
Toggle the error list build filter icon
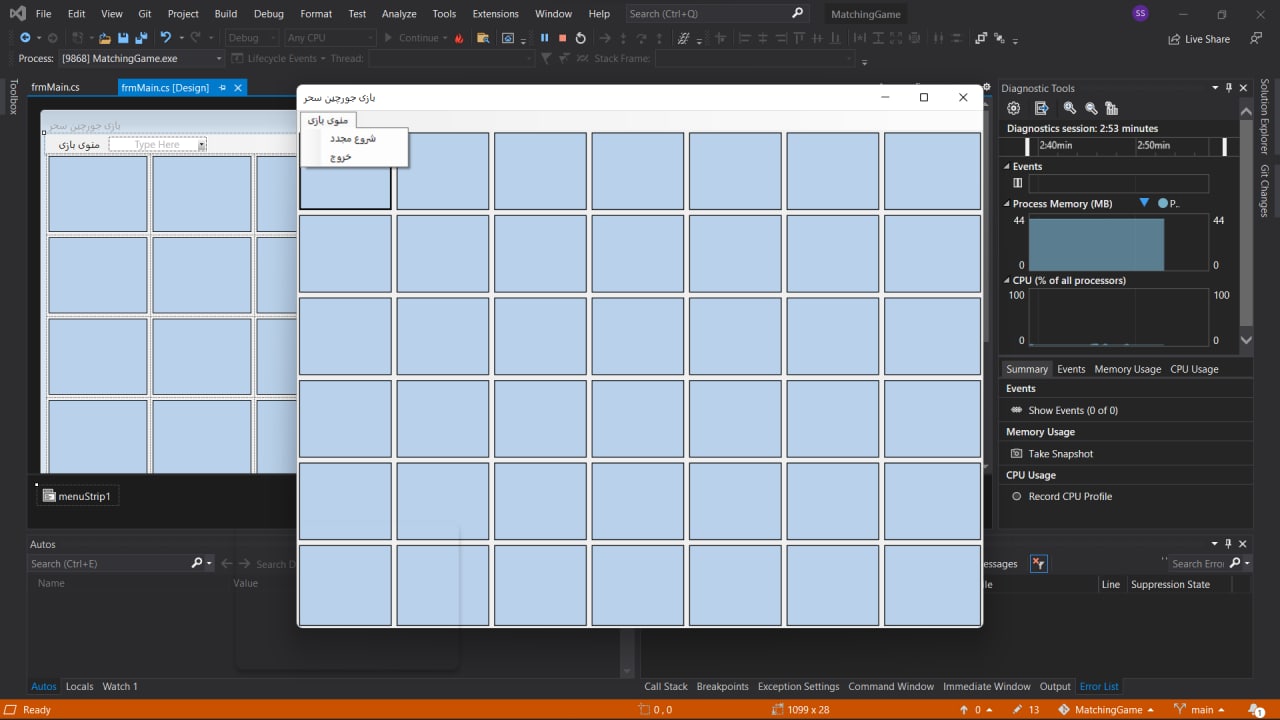[x=1039, y=564]
